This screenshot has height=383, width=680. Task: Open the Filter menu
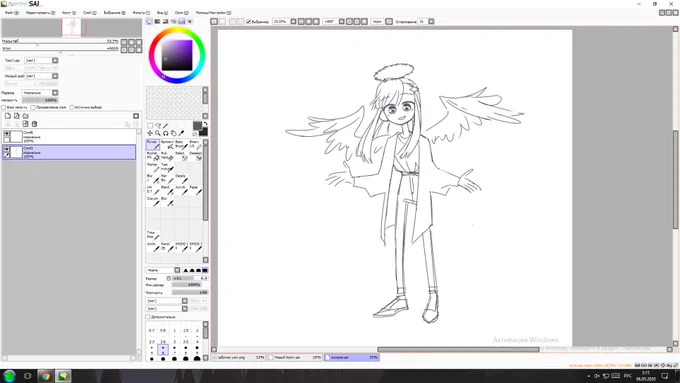click(x=141, y=13)
